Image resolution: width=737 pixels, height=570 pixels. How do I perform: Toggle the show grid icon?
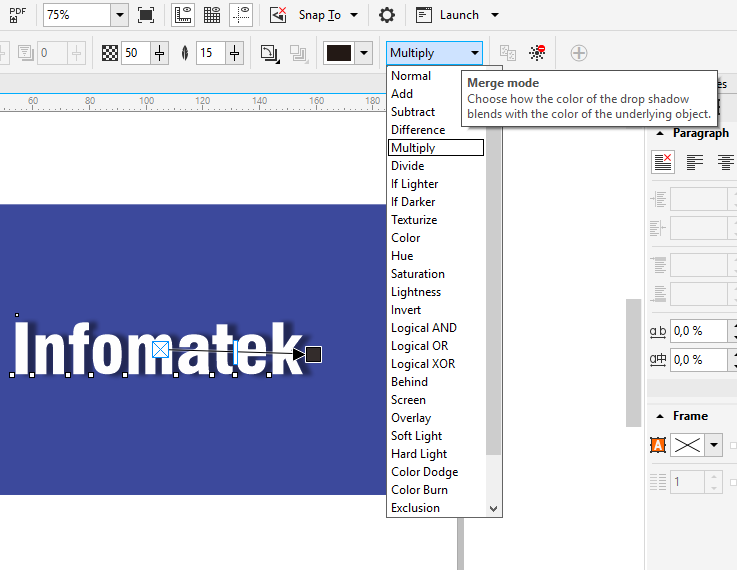click(212, 15)
